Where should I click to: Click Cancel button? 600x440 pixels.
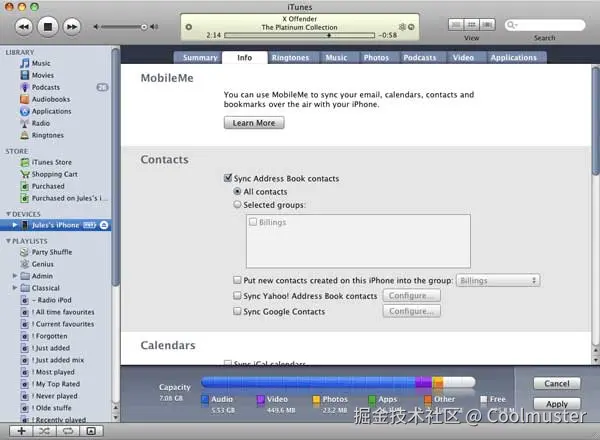pyautogui.click(x=557, y=383)
